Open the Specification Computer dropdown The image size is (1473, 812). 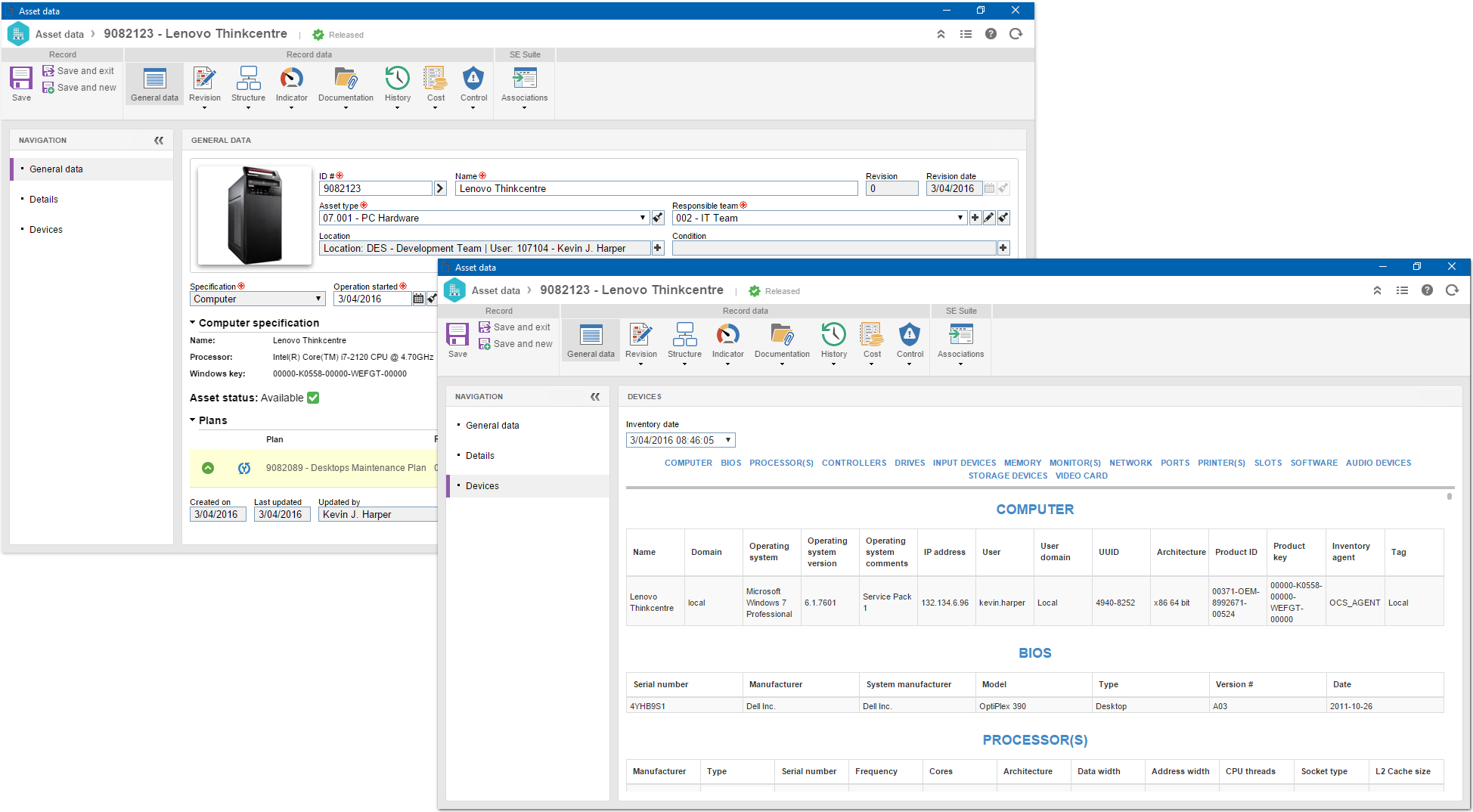[318, 299]
